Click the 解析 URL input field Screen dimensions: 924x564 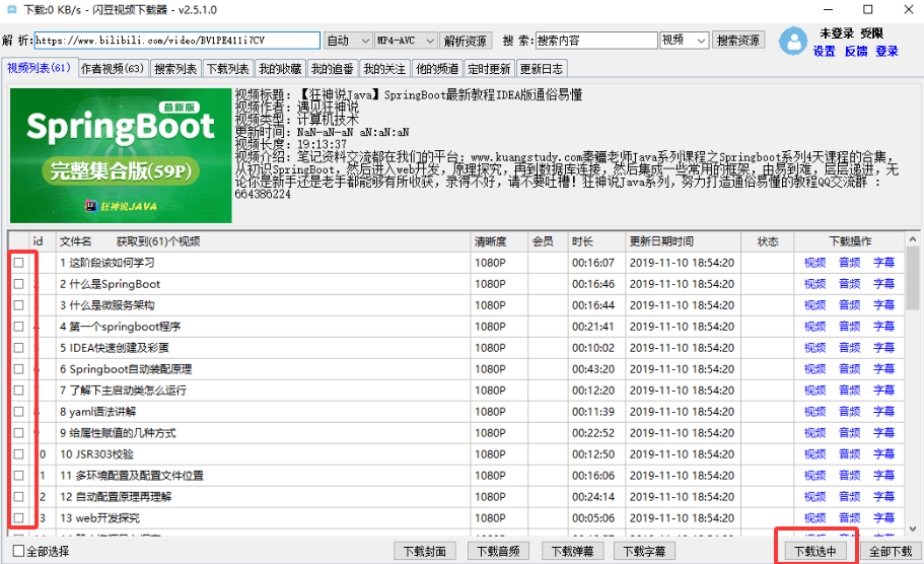point(177,41)
